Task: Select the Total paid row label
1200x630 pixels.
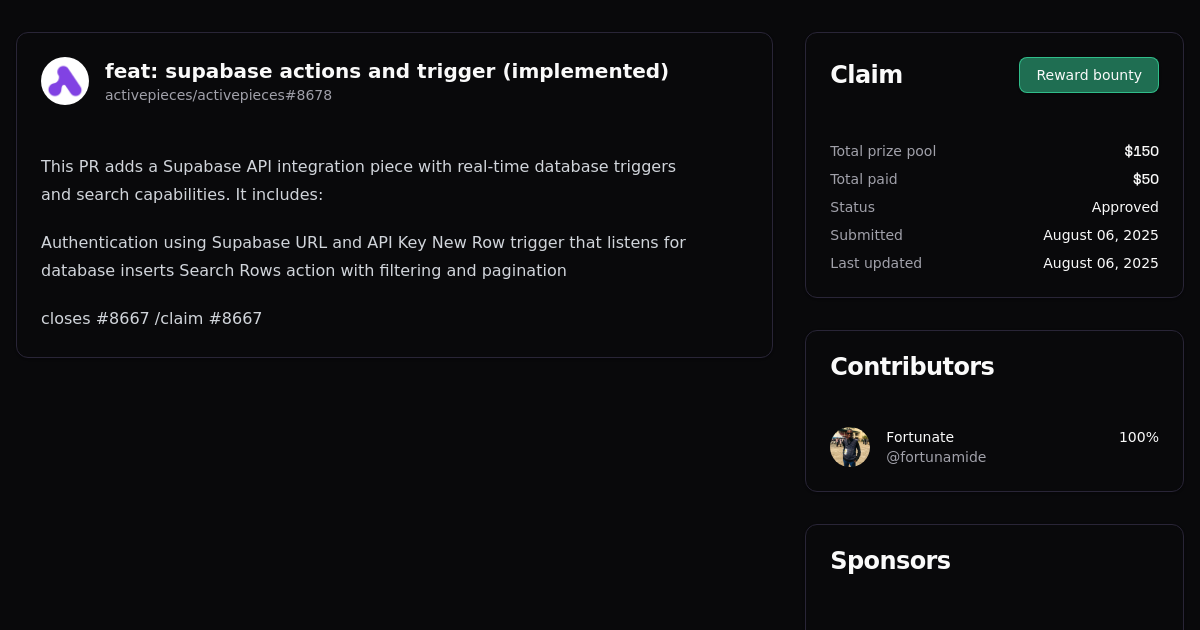Action: (x=863, y=179)
